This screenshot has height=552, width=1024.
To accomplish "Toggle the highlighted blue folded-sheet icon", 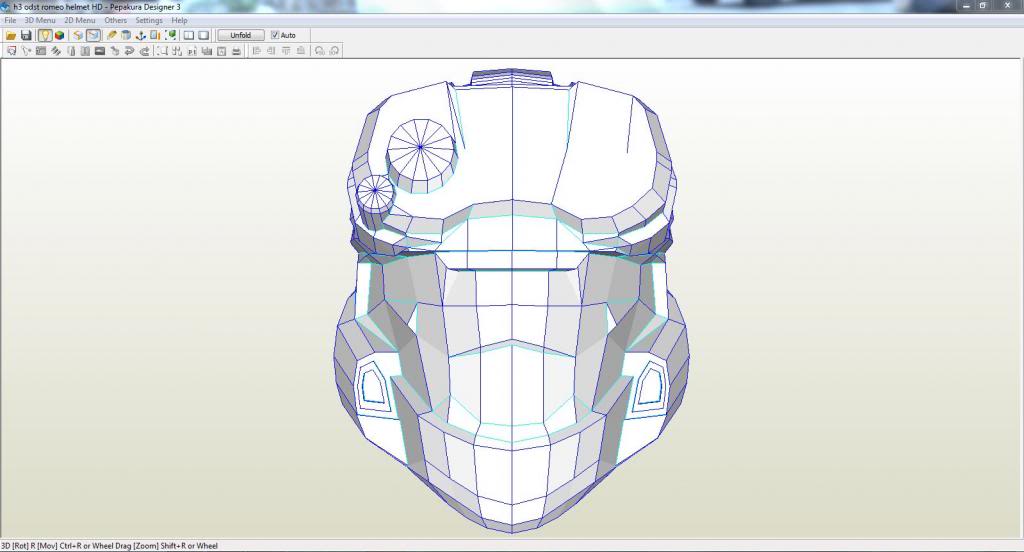I will click(x=93, y=35).
